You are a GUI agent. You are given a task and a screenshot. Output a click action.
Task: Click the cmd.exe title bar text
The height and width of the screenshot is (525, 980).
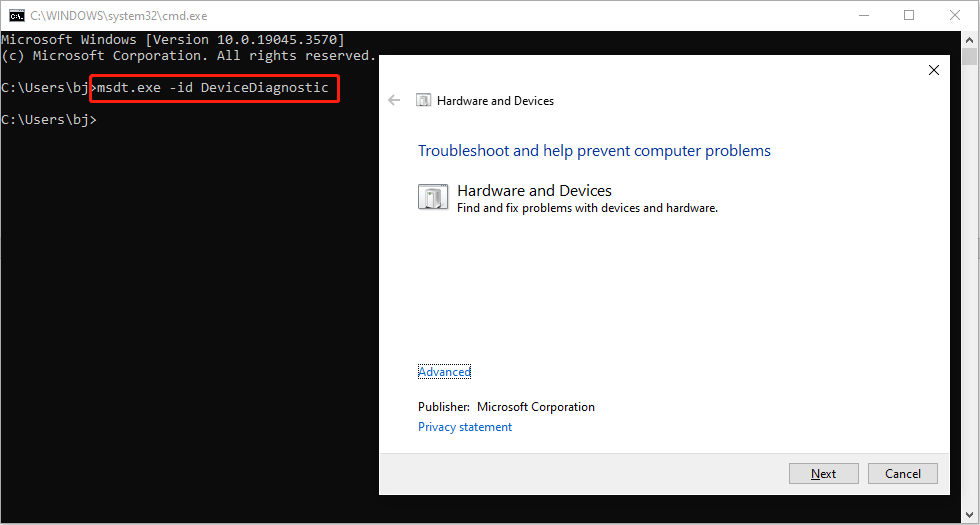click(x=119, y=16)
